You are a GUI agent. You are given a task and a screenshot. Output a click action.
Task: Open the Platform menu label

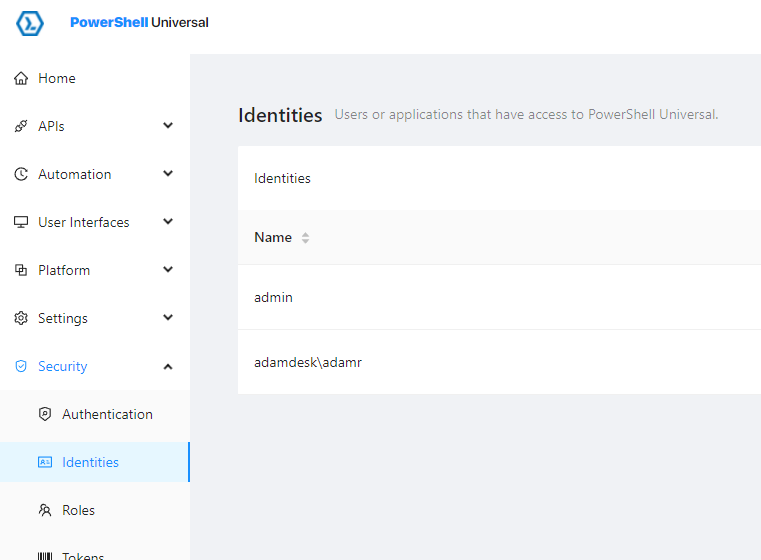[64, 270]
